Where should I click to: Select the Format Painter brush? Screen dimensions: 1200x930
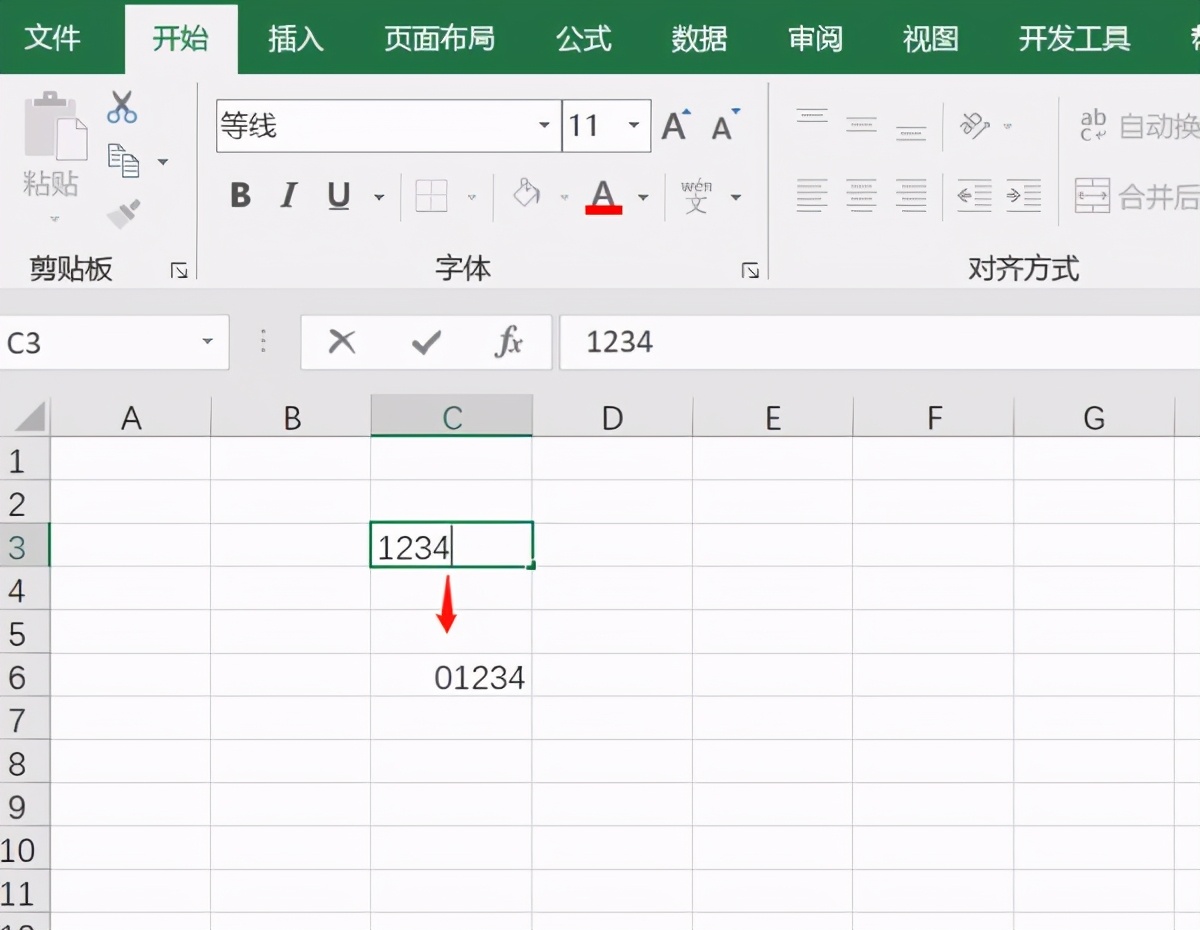(x=124, y=212)
